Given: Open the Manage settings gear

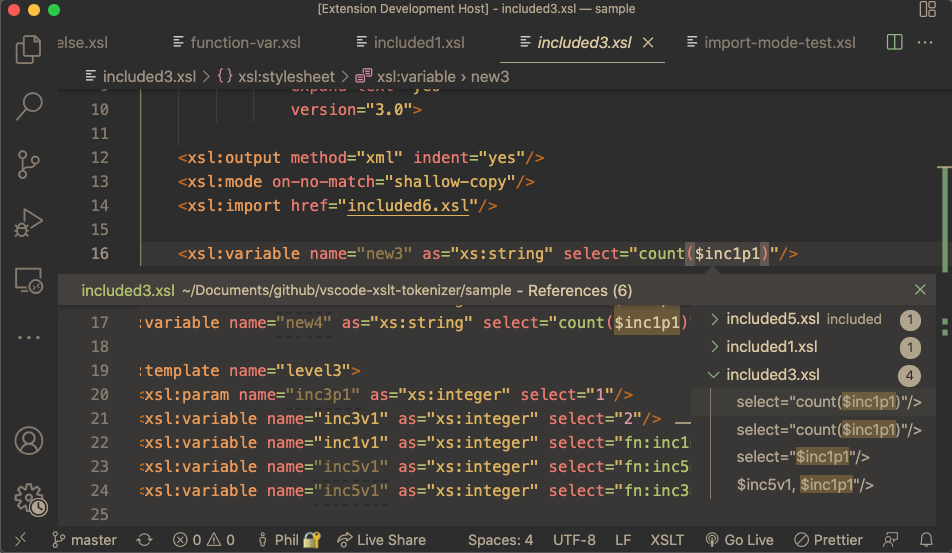Looking at the screenshot, I should [x=29, y=499].
